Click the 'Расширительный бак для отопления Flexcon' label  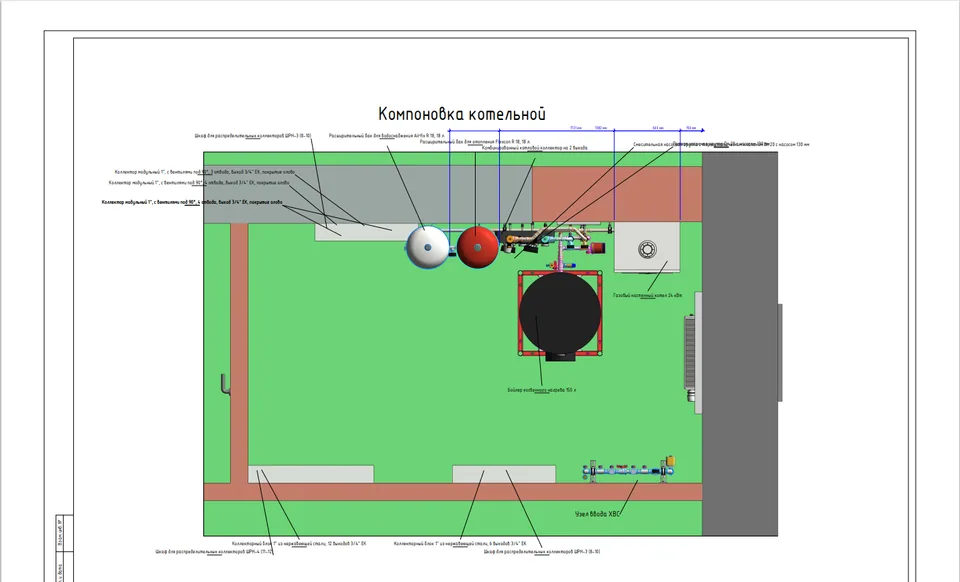click(475, 141)
